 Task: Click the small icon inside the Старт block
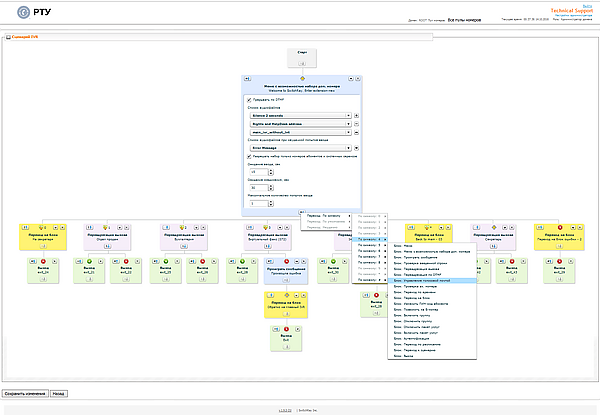[x=303, y=62]
